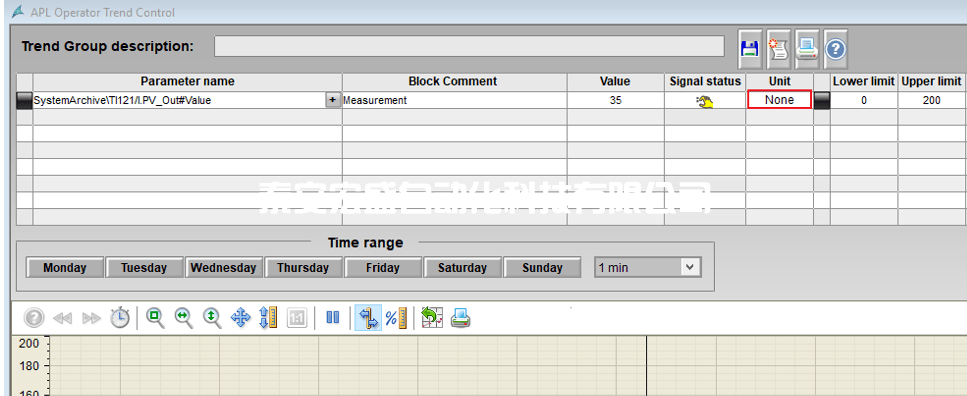
Task: Toggle percent axis scaling button
Action: click(396, 318)
